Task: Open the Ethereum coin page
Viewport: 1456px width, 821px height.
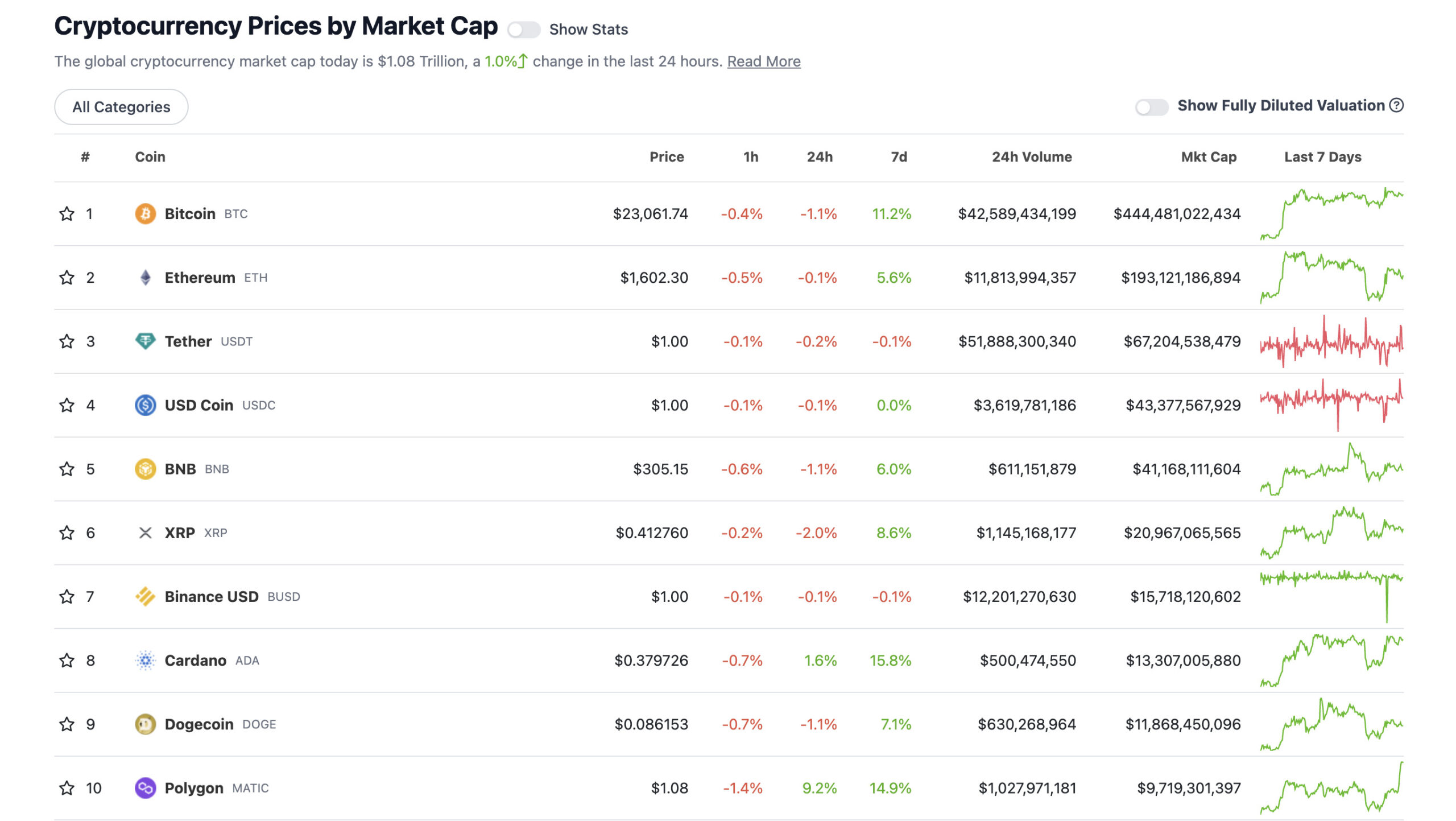Action: tap(200, 278)
